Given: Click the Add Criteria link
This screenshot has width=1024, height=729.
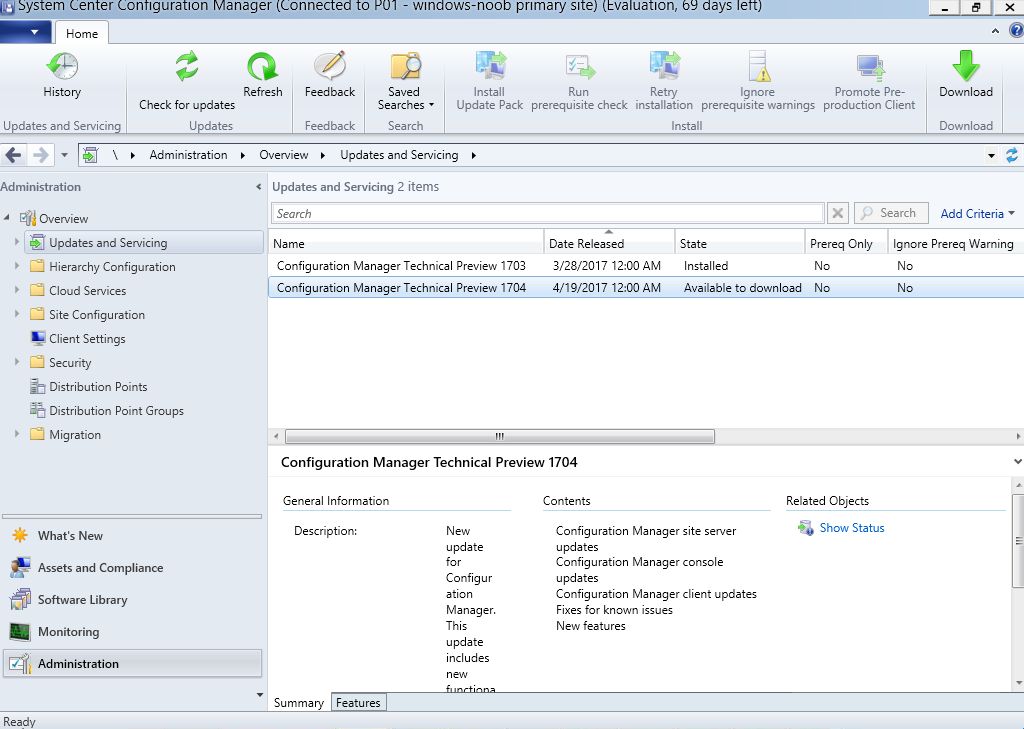Looking at the screenshot, I should [x=977, y=214].
